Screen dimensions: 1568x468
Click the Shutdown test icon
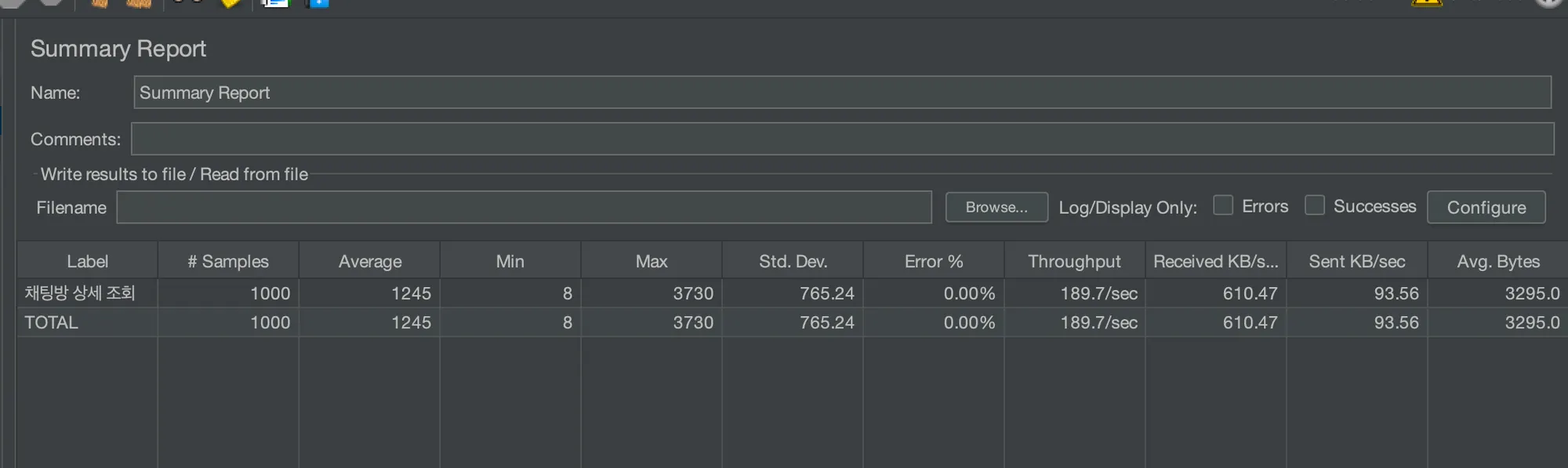point(52,2)
